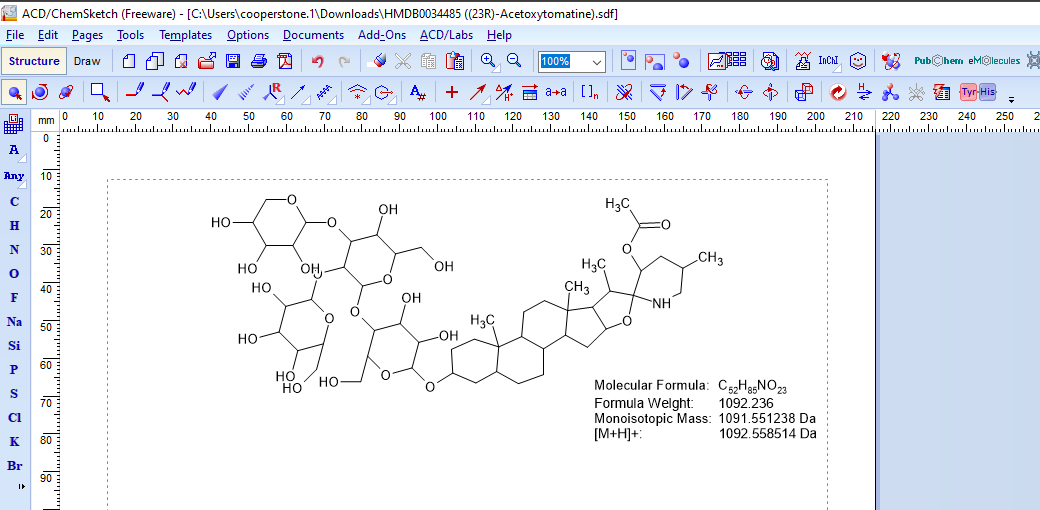
Task: Expand the toolbar overflow arrow
Action: [x=1011, y=99]
